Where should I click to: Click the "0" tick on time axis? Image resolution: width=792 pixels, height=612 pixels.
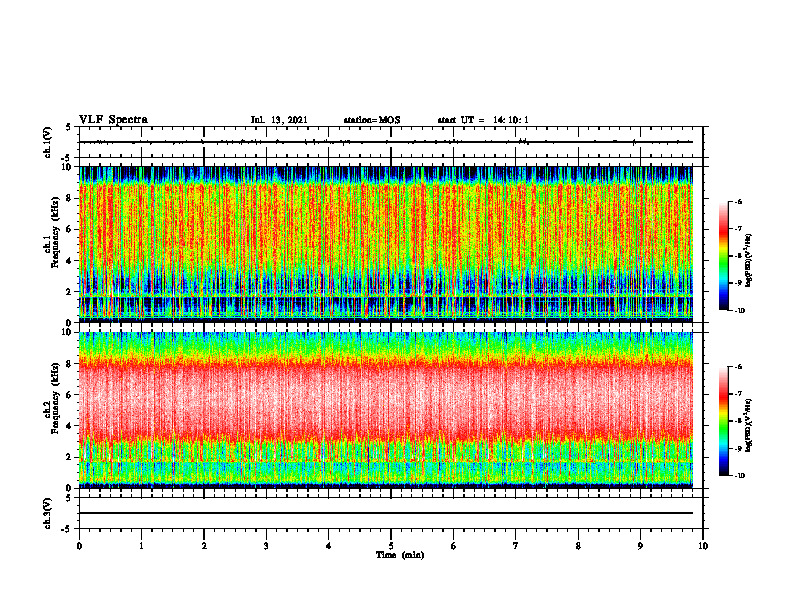(79, 546)
